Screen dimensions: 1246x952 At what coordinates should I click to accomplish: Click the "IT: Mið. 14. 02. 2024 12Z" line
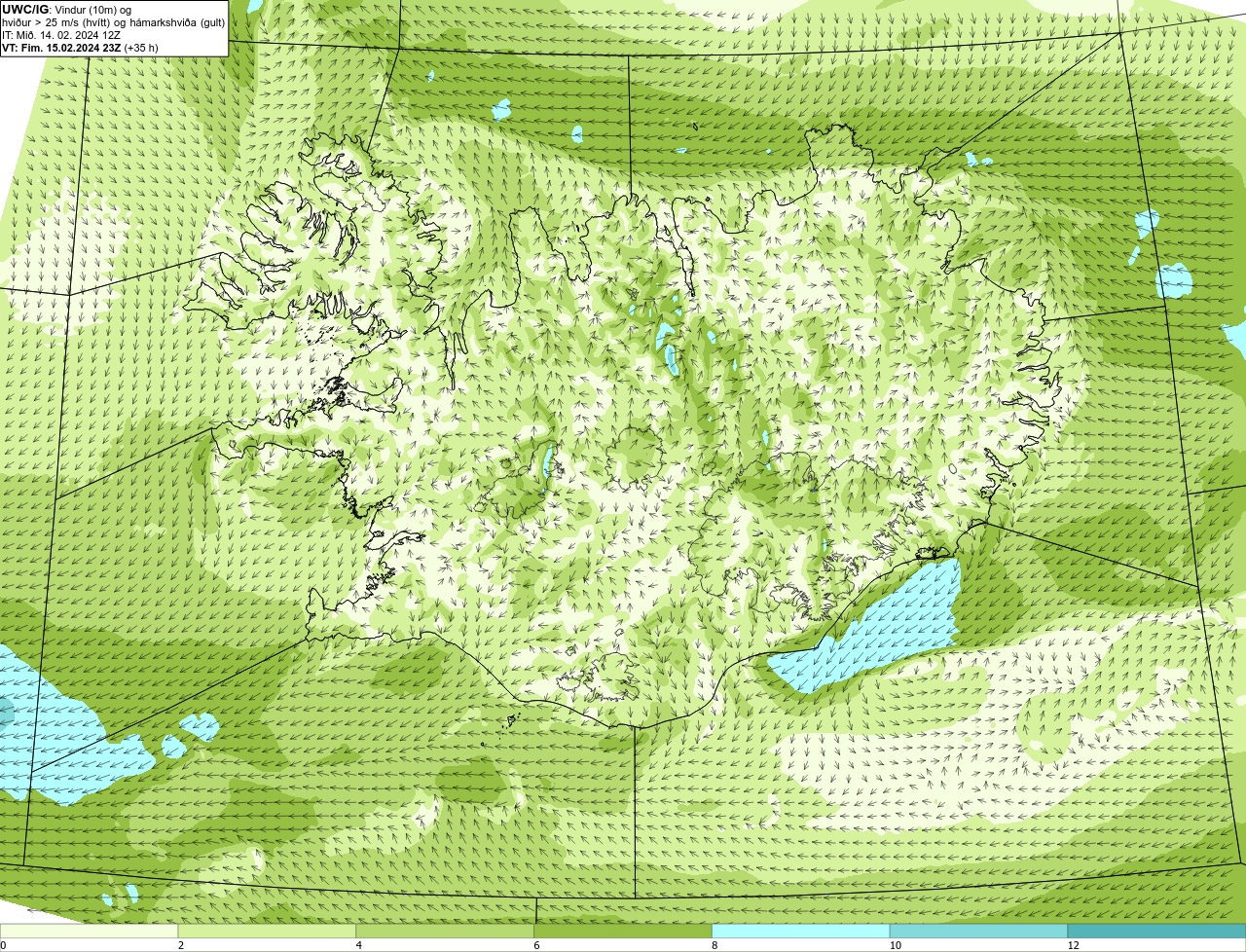point(61,34)
